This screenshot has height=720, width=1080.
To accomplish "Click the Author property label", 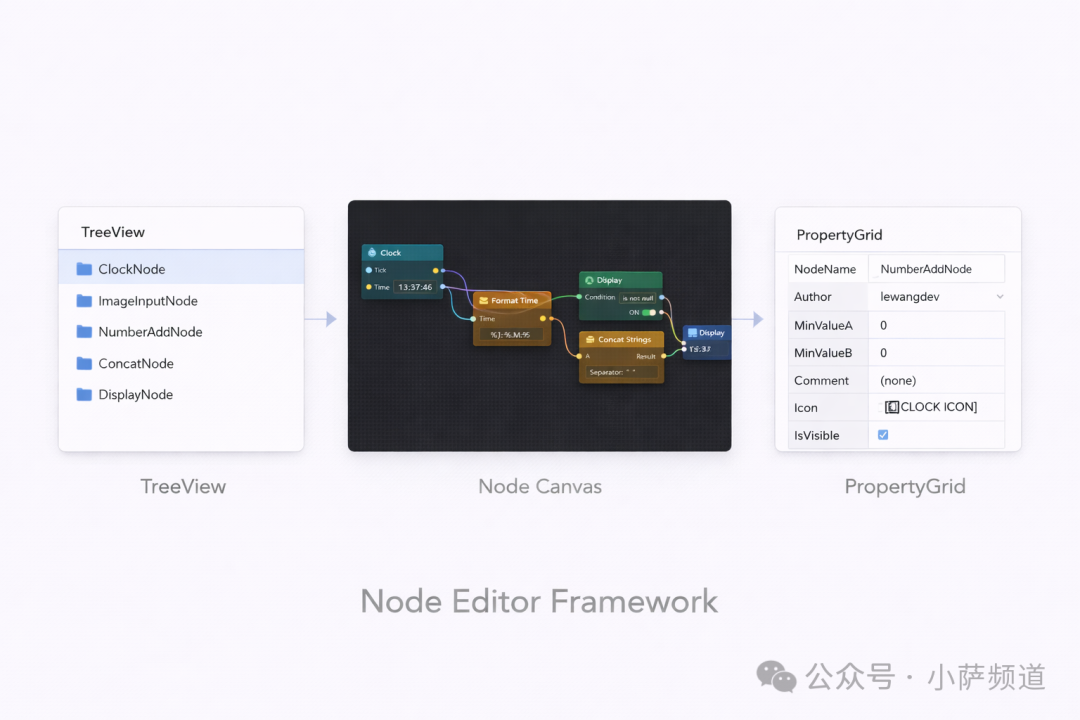I will coord(813,297).
